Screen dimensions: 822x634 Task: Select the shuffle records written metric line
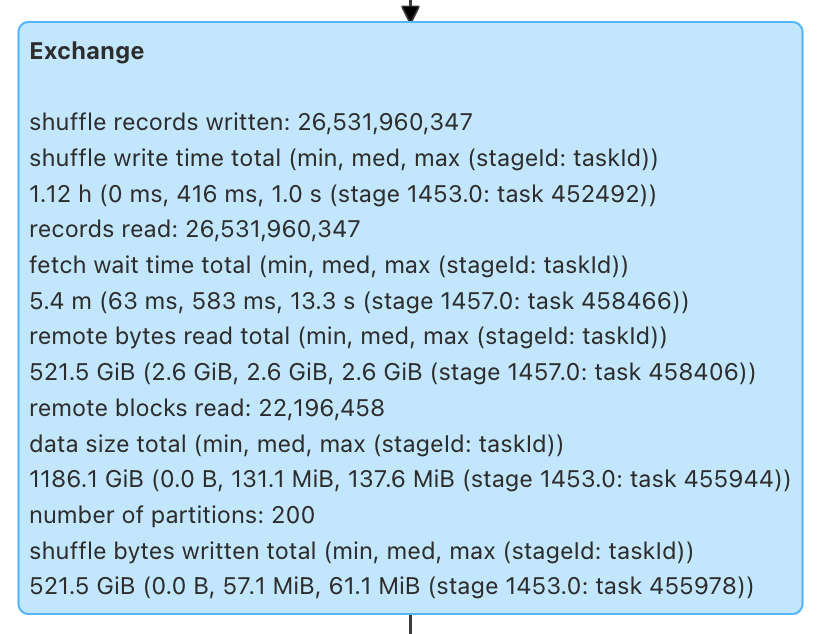tap(250, 123)
